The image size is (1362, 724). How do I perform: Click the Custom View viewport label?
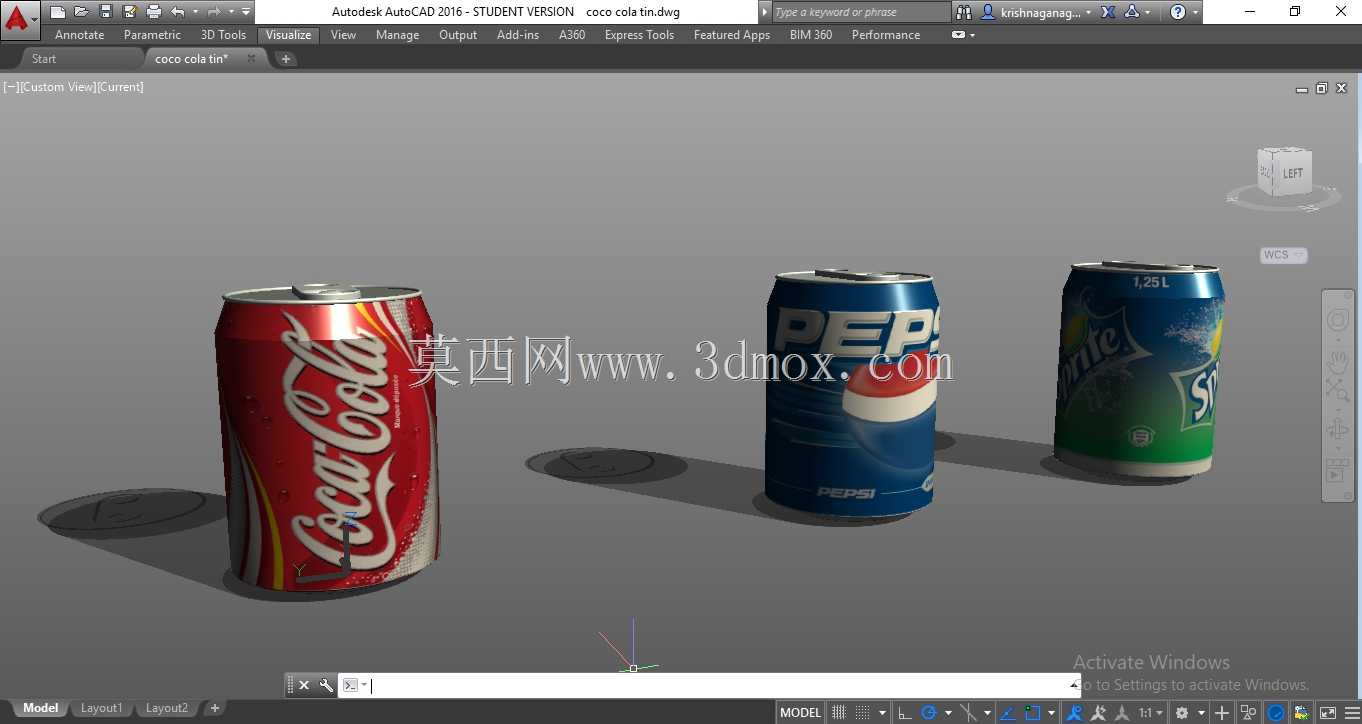[x=57, y=87]
